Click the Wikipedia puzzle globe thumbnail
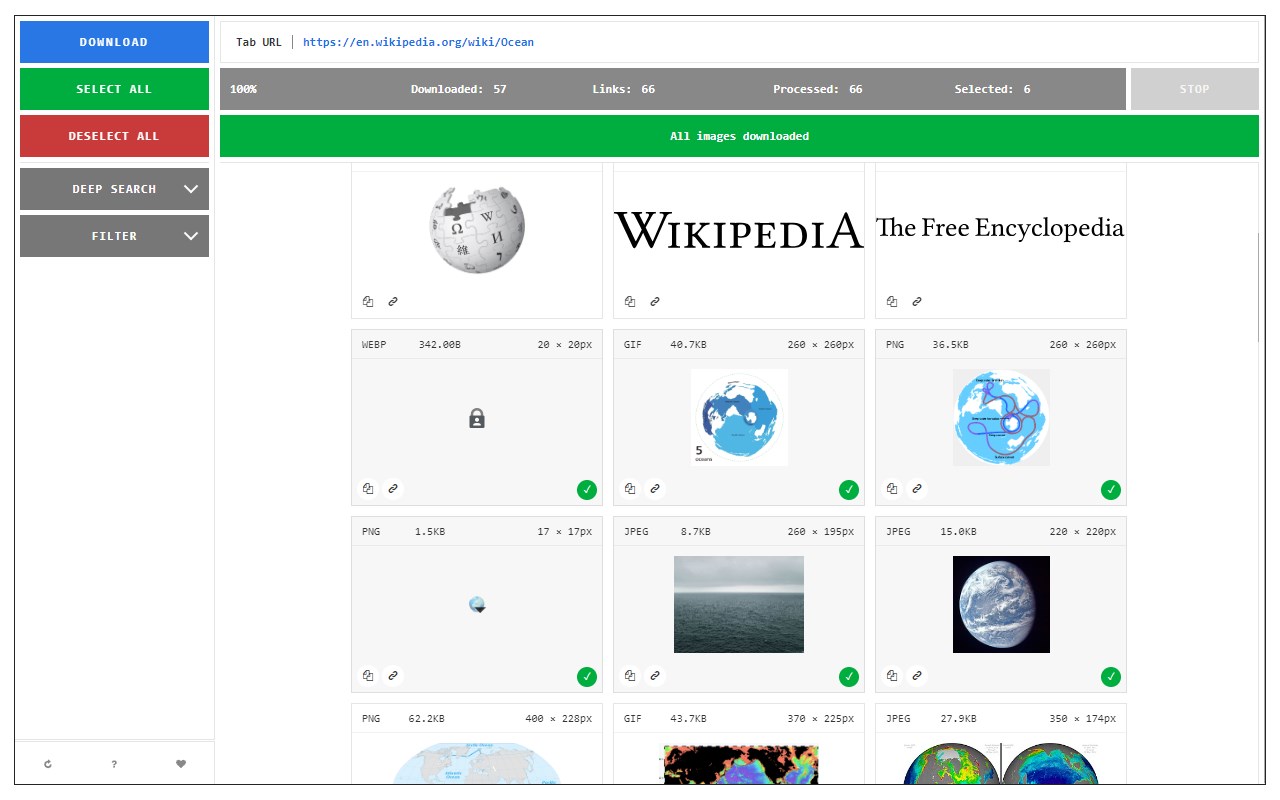 [477, 229]
